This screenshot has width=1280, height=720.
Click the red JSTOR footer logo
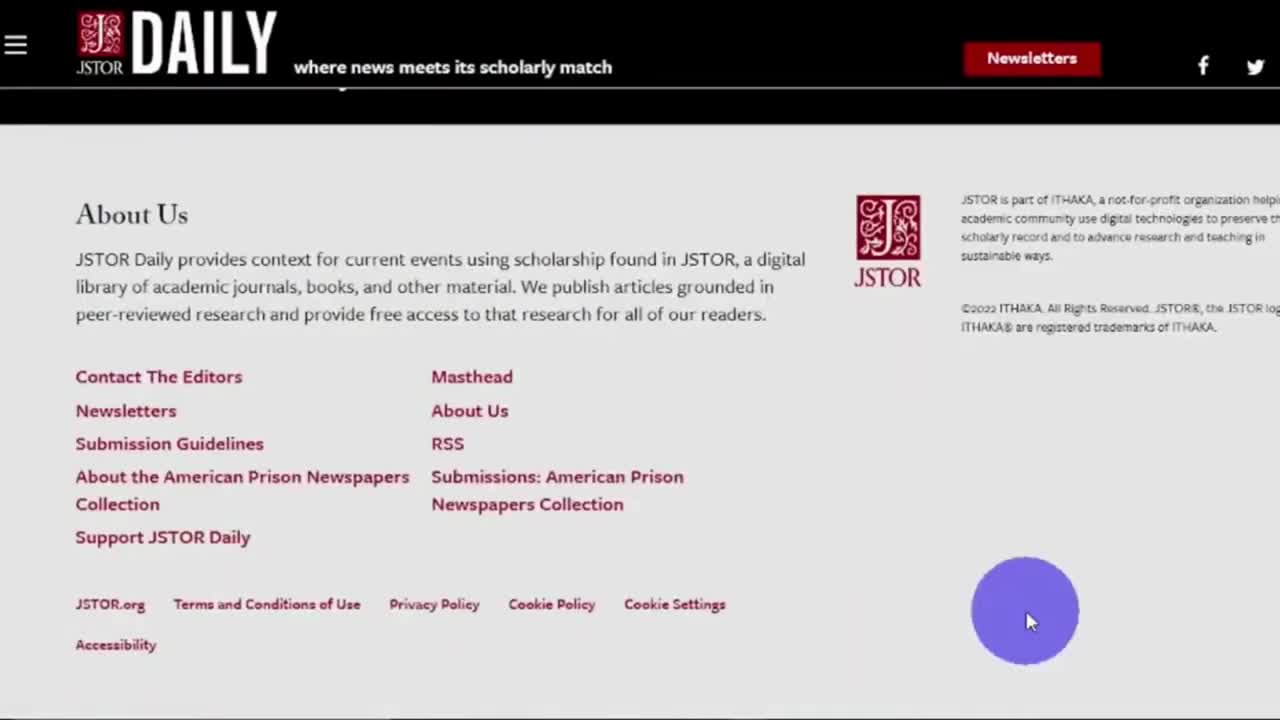pyautogui.click(x=887, y=241)
